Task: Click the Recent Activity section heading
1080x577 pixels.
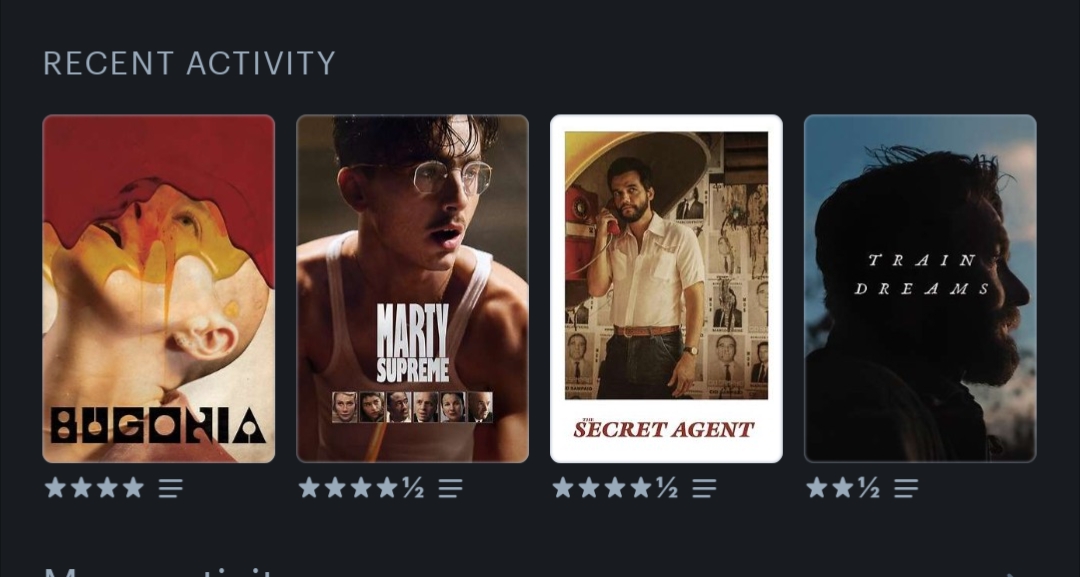Action: (189, 63)
